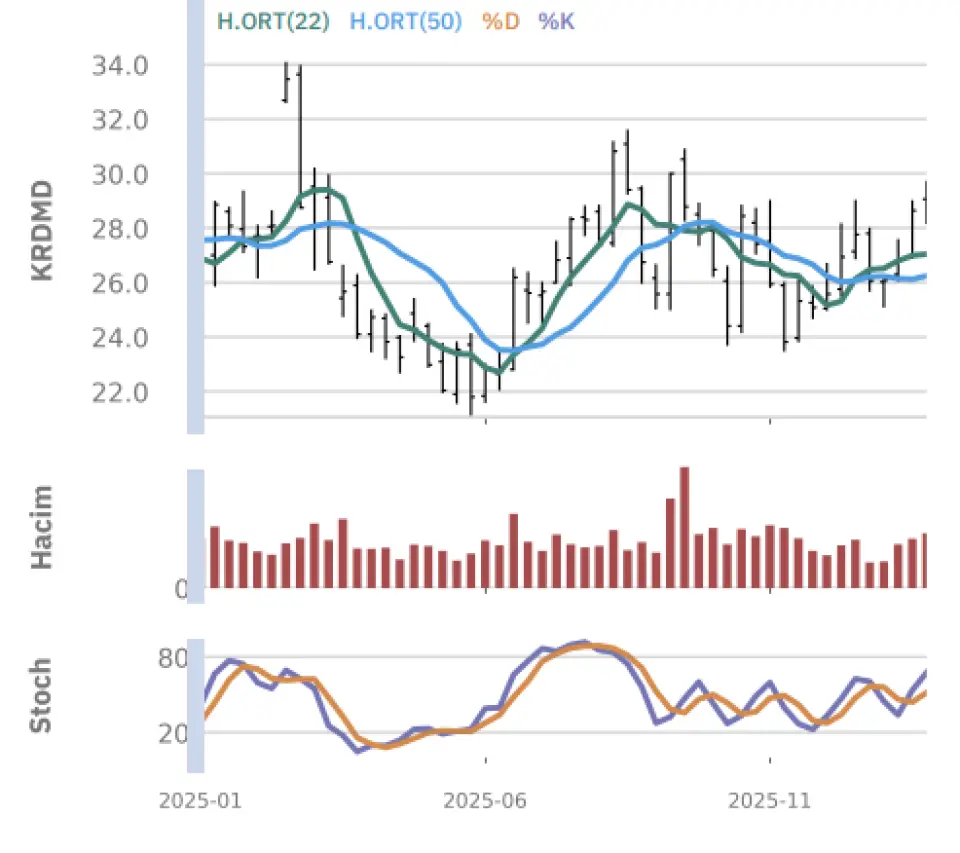
Task: Click the Hacim panel label
Action: coord(42,527)
